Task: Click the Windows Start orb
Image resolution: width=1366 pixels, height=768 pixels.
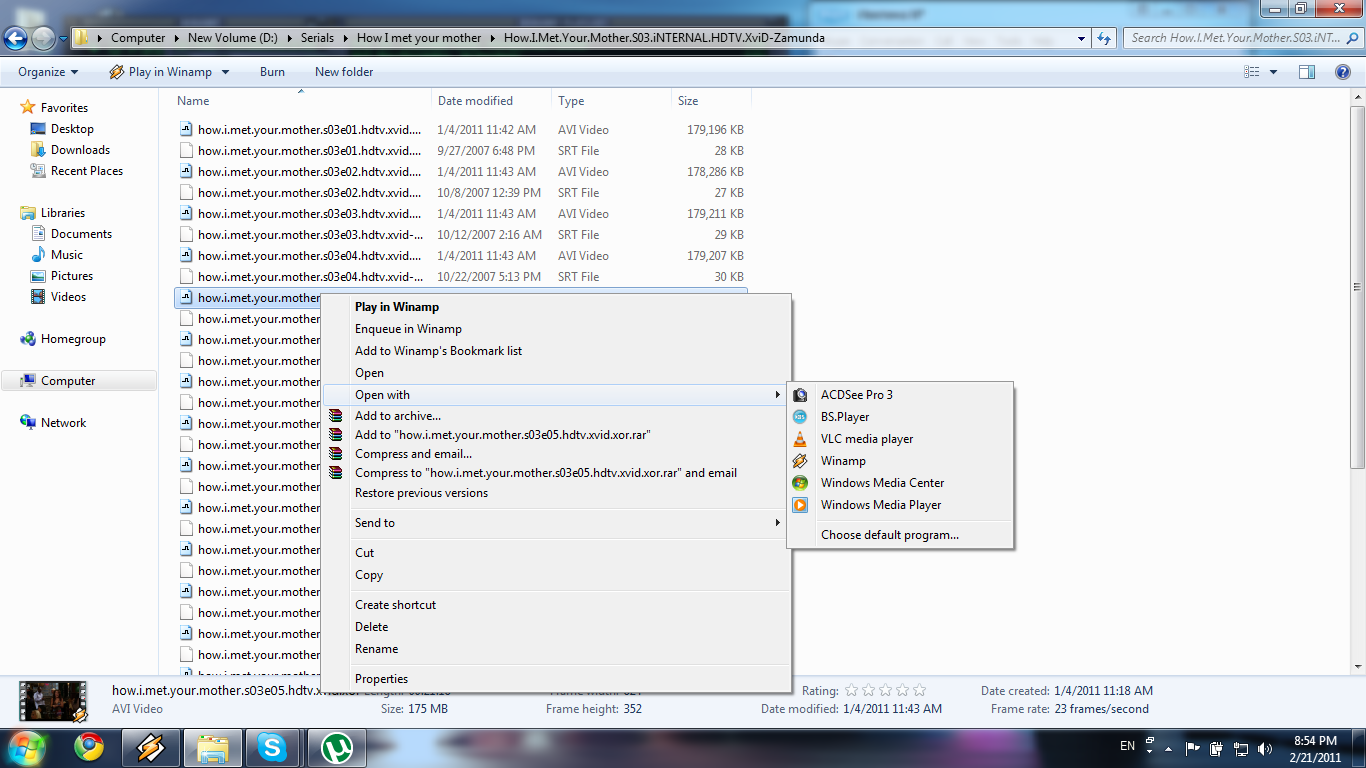Action: point(27,747)
